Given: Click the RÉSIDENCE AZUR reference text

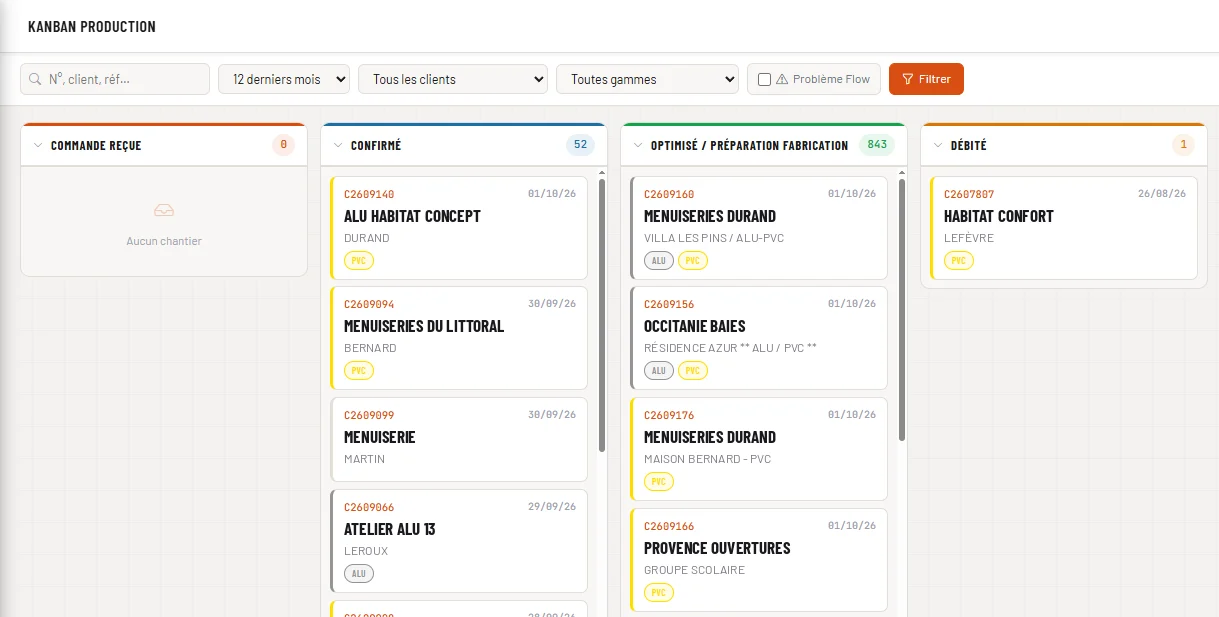Looking at the screenshot, I should (x=731, y=348).
